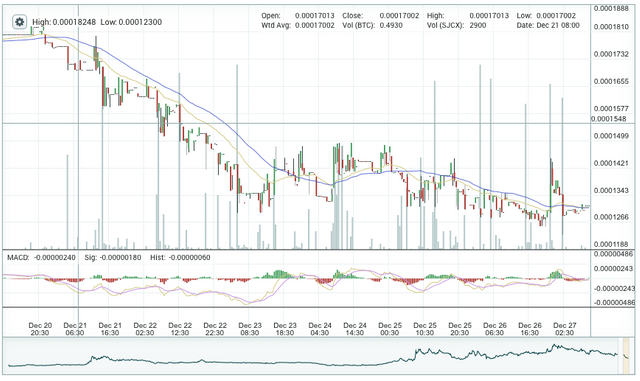The image size is (640, 381).
Task: Click the range selector handle in the overview strip
Action: [x=626, y=355]
